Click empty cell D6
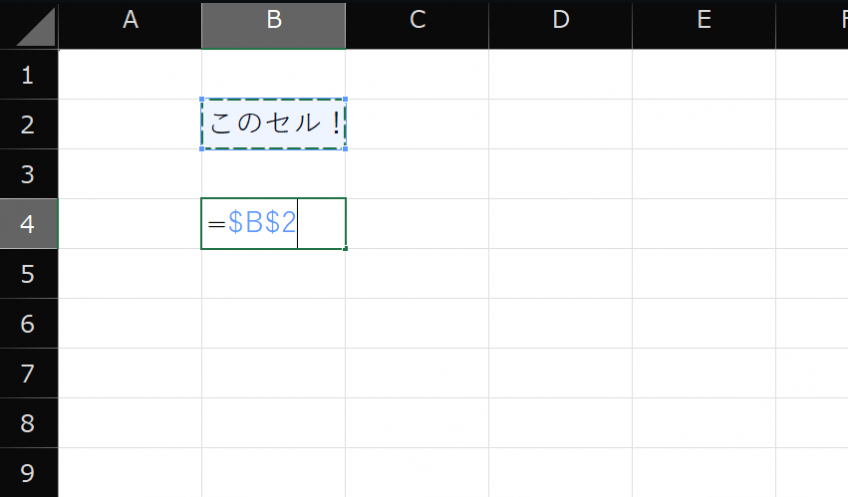The height and width of the screenshot is (497, 848). coord(560,323)
